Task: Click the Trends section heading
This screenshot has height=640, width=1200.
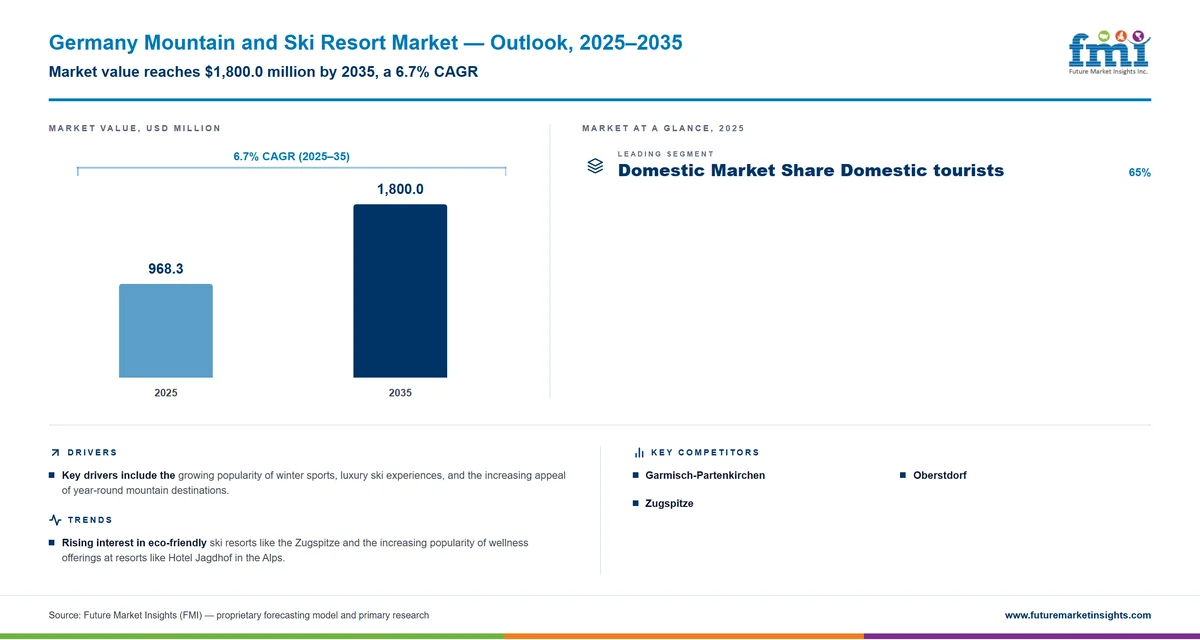Action: point(90,520)
